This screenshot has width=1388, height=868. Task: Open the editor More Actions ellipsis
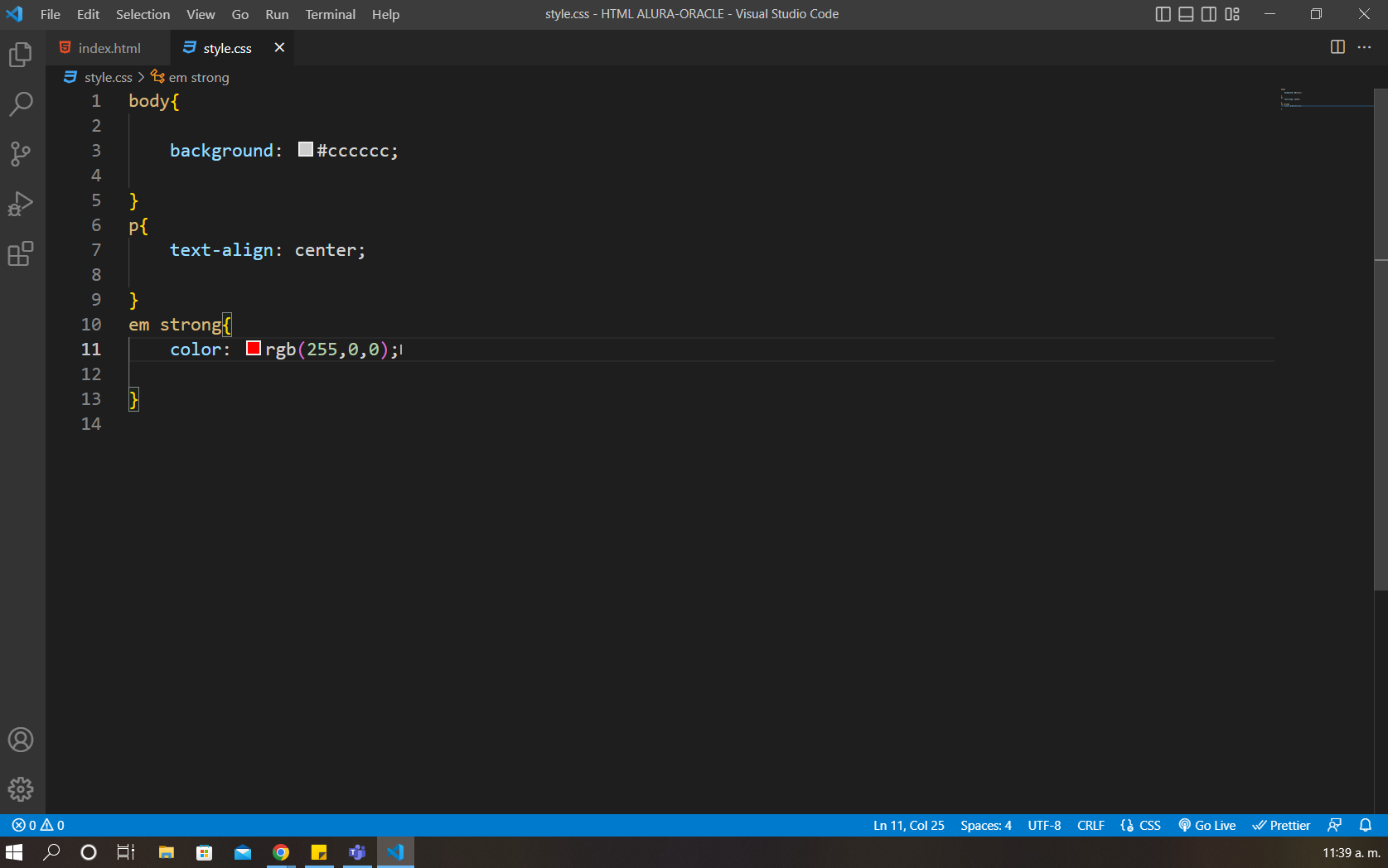1364,47
